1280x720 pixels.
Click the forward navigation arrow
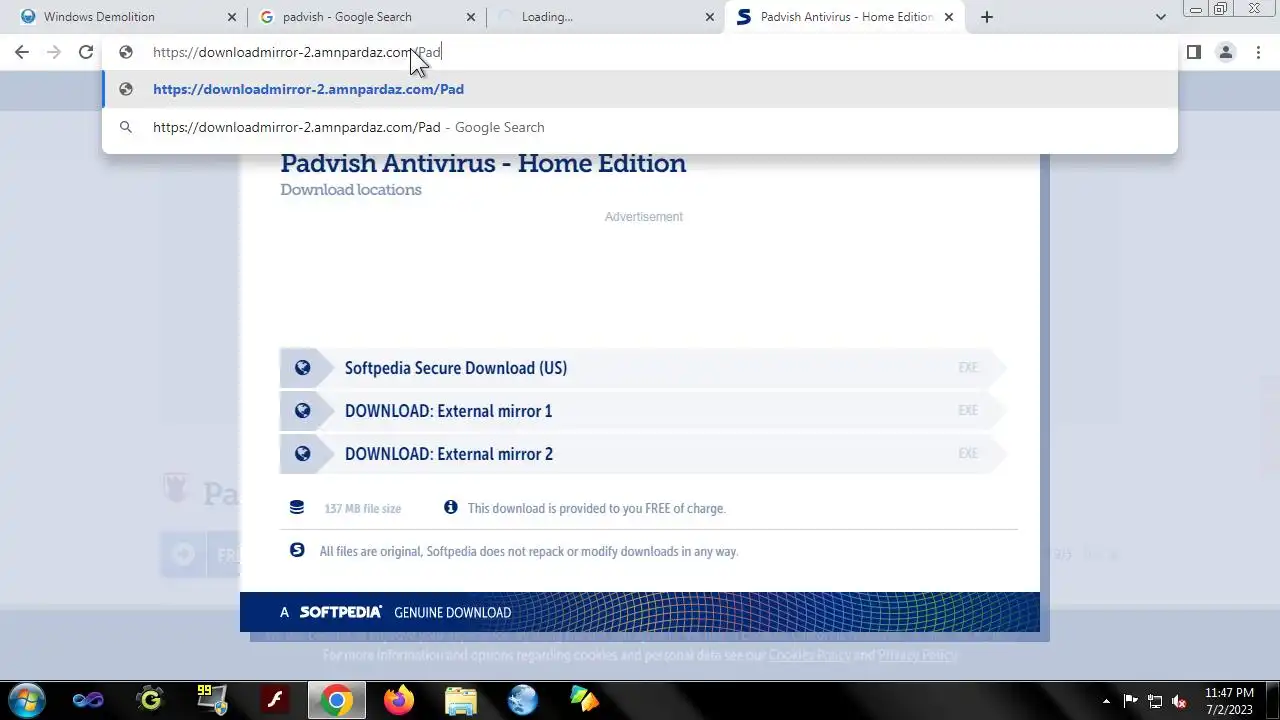(x=54, y=52)
